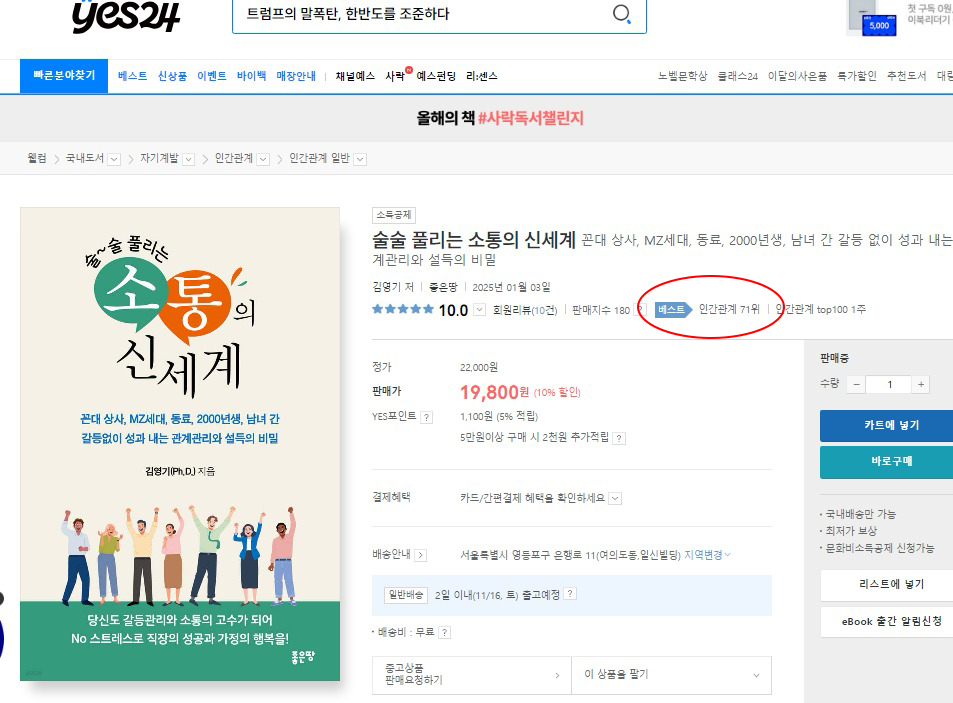Click the 소득공제 badge

coord(394,215)
